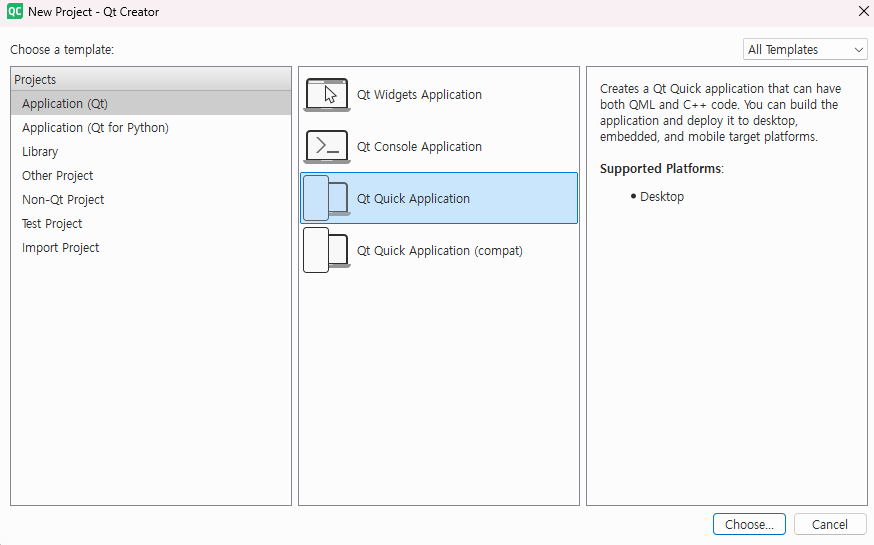Choose Import Project from the list
Viewport: 874px width, 545px height.
pyautogui.click(x=61, y=247)
